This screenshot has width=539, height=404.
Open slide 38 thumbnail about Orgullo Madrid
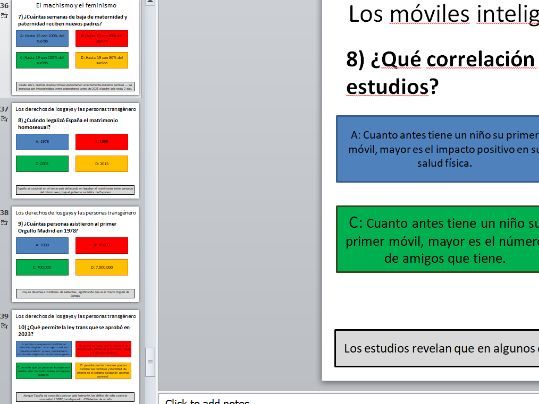[76, 254]
